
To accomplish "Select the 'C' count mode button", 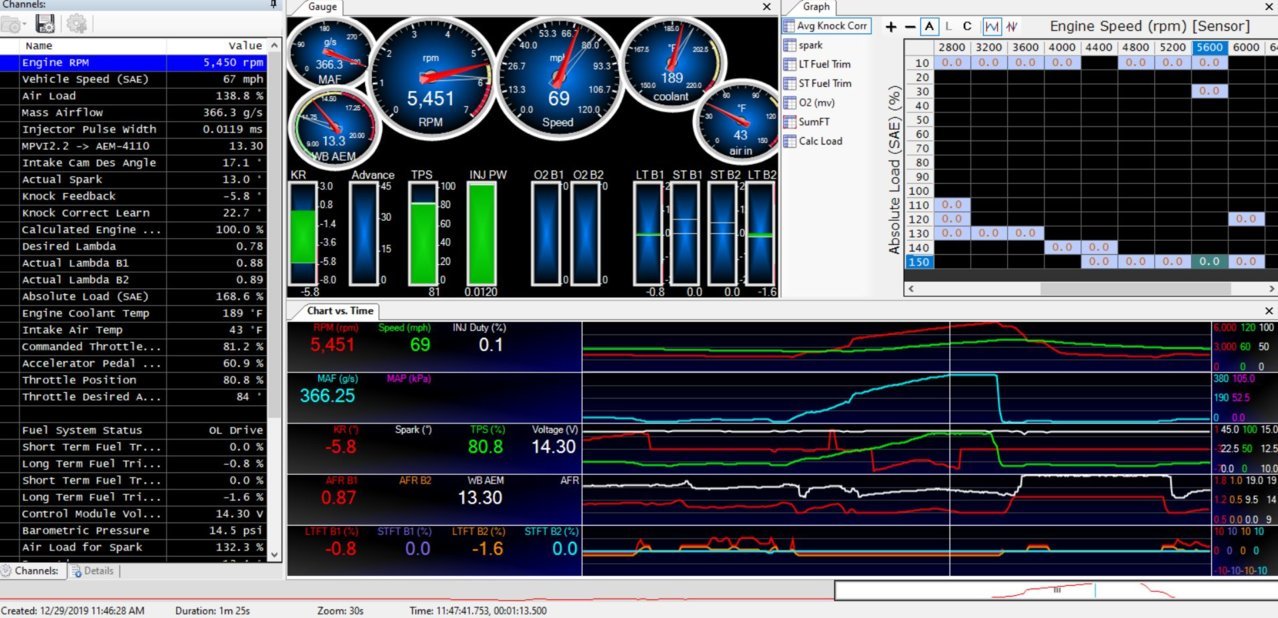I will tap(967, 27).
